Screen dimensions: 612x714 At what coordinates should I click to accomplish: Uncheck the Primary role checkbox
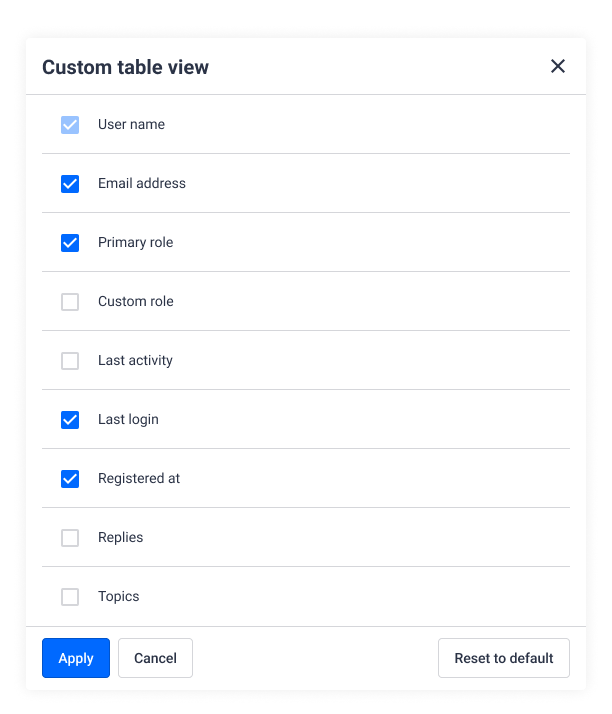[x=70, y=243]
